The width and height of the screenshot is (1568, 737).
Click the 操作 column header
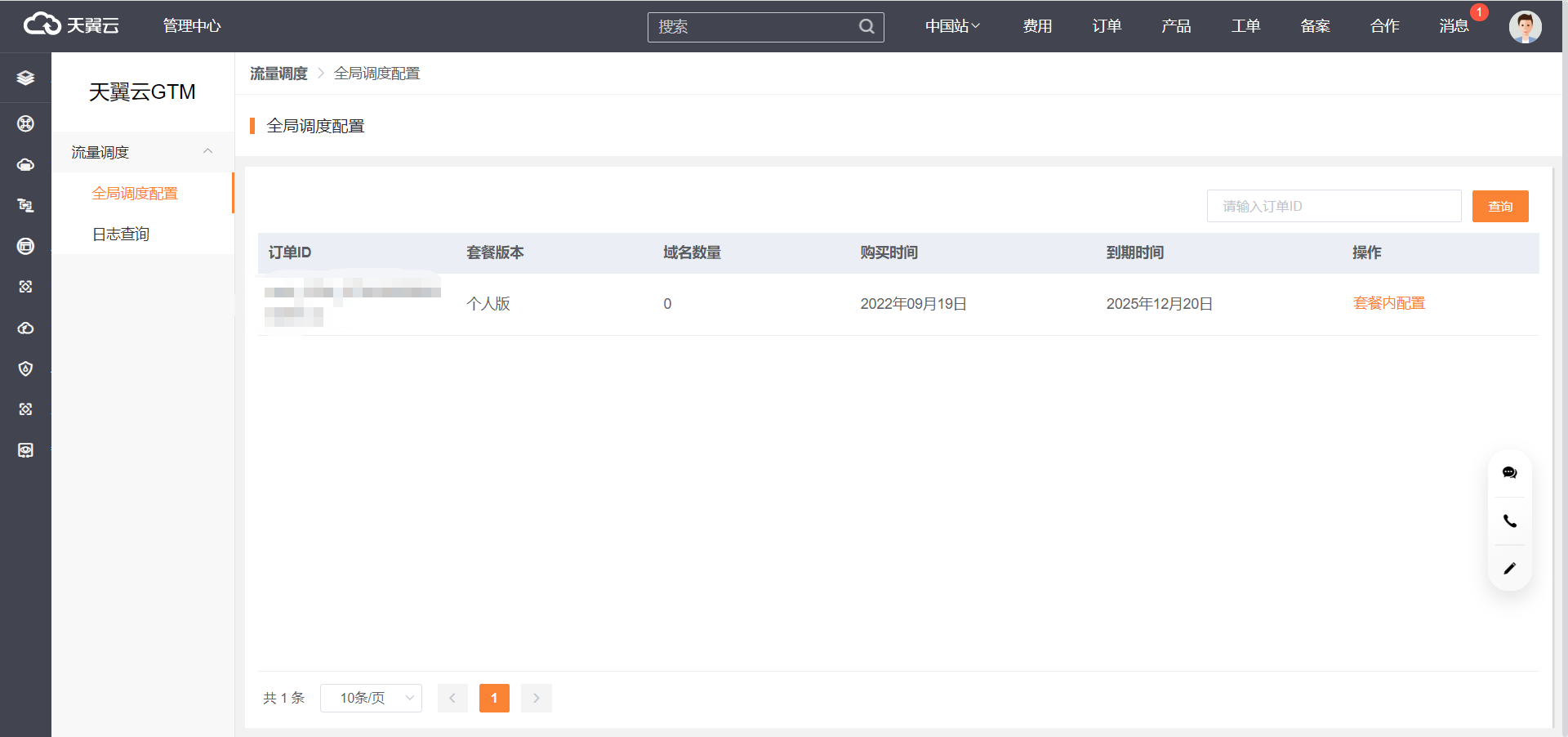(1366, 252)
